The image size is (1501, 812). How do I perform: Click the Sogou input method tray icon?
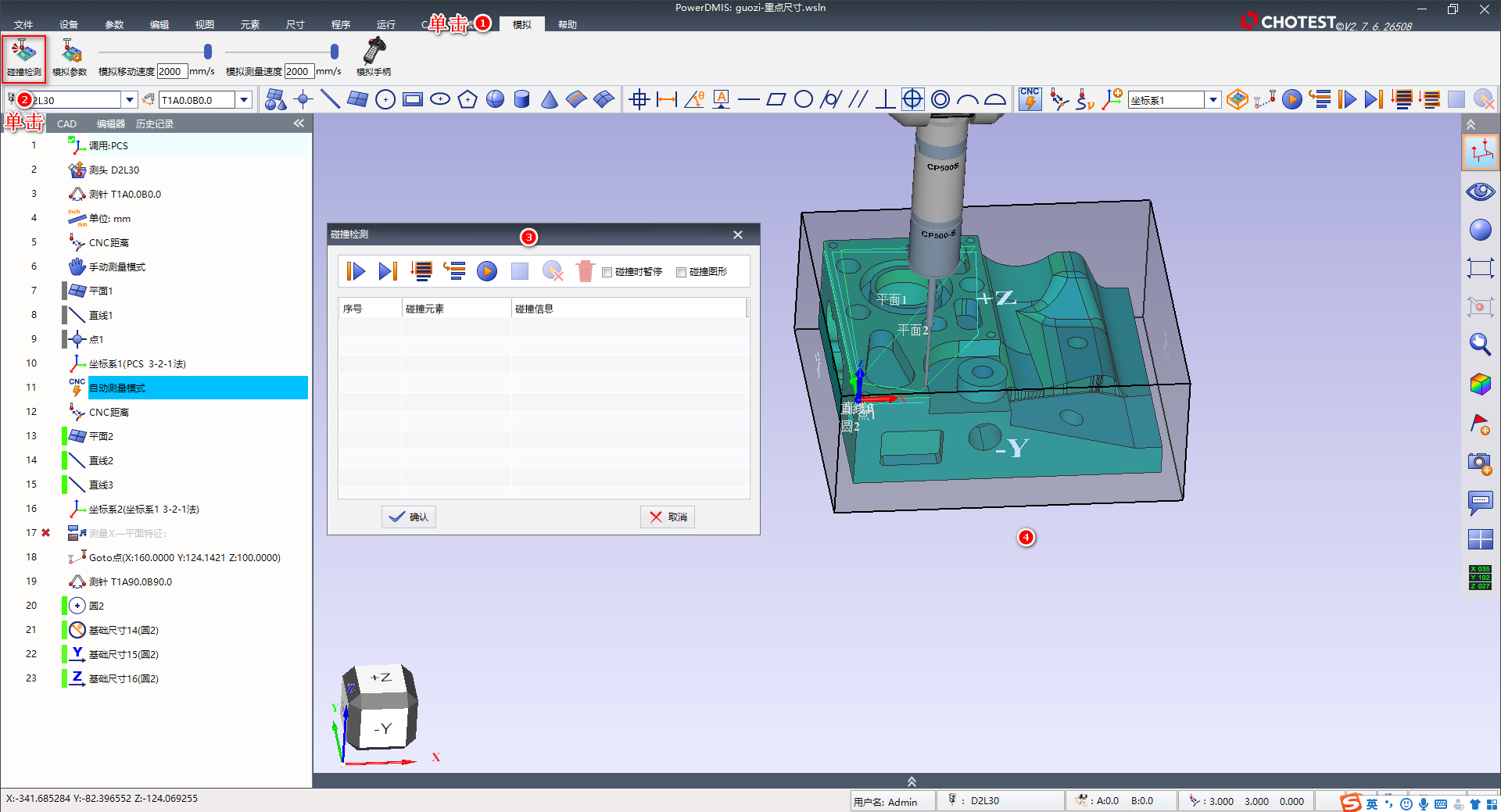[1351, 803]
